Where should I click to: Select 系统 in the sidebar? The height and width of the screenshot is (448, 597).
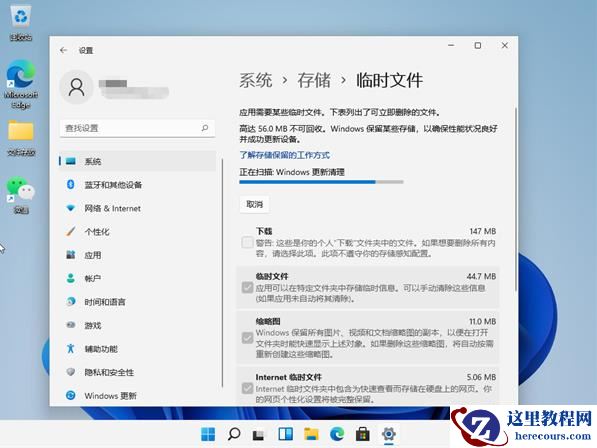pyautogui.click(x=137, y=161)
